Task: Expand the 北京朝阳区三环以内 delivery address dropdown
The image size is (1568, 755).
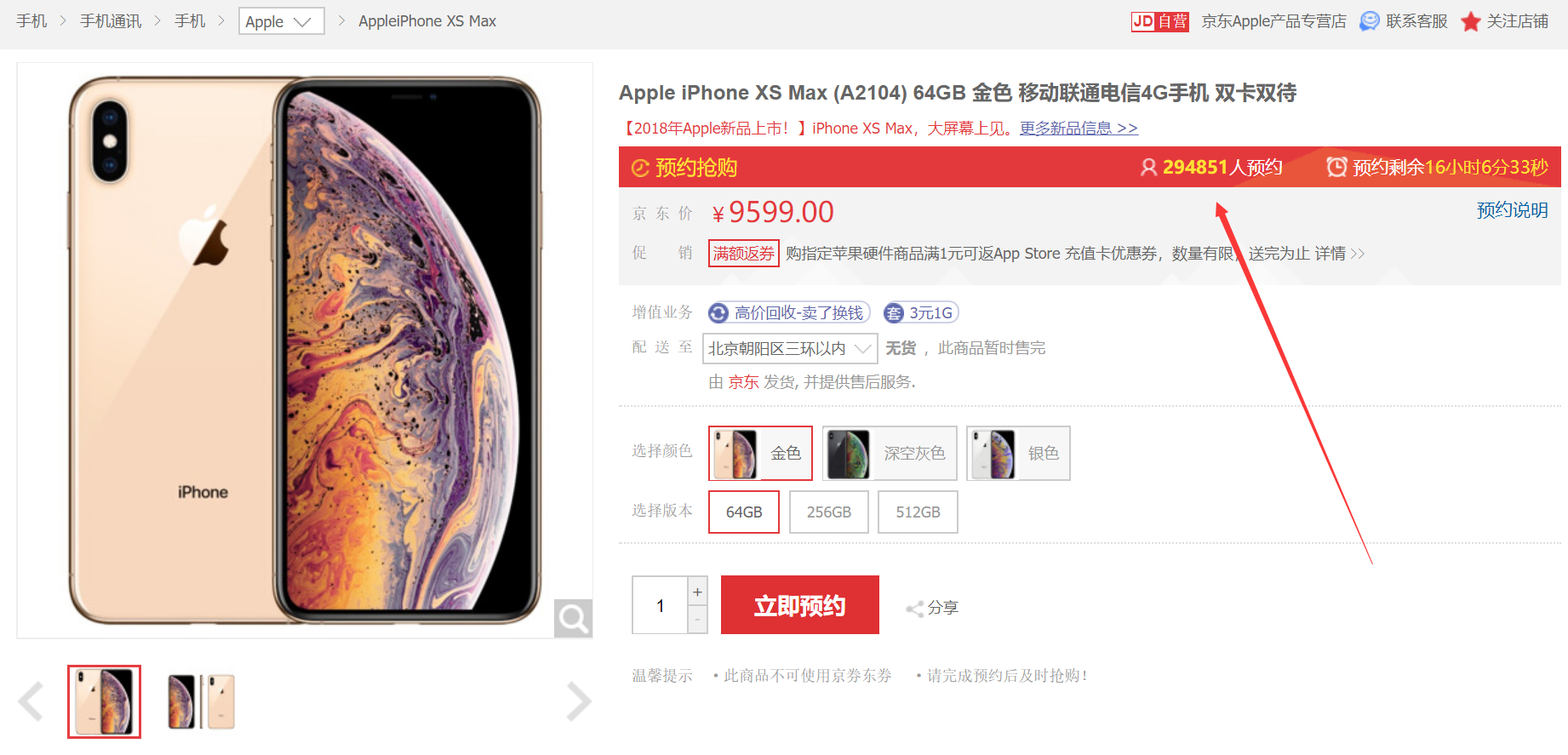Action: click(x=790, y=349)
